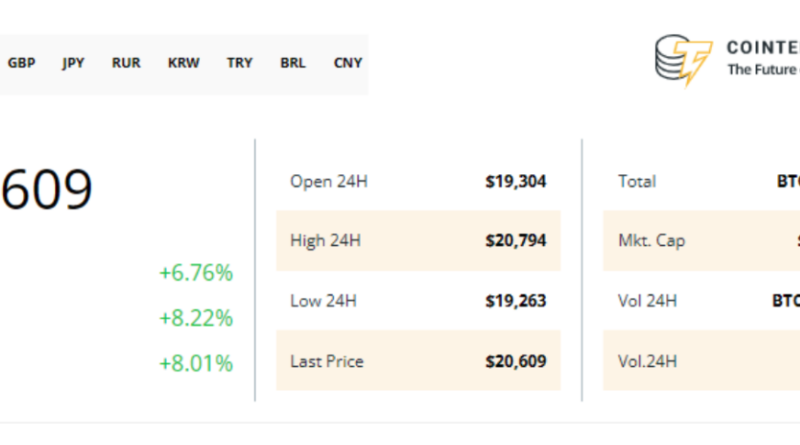Switch to the RUR currency tab
This screenshot has width=800, height=445.
point(126,62)
